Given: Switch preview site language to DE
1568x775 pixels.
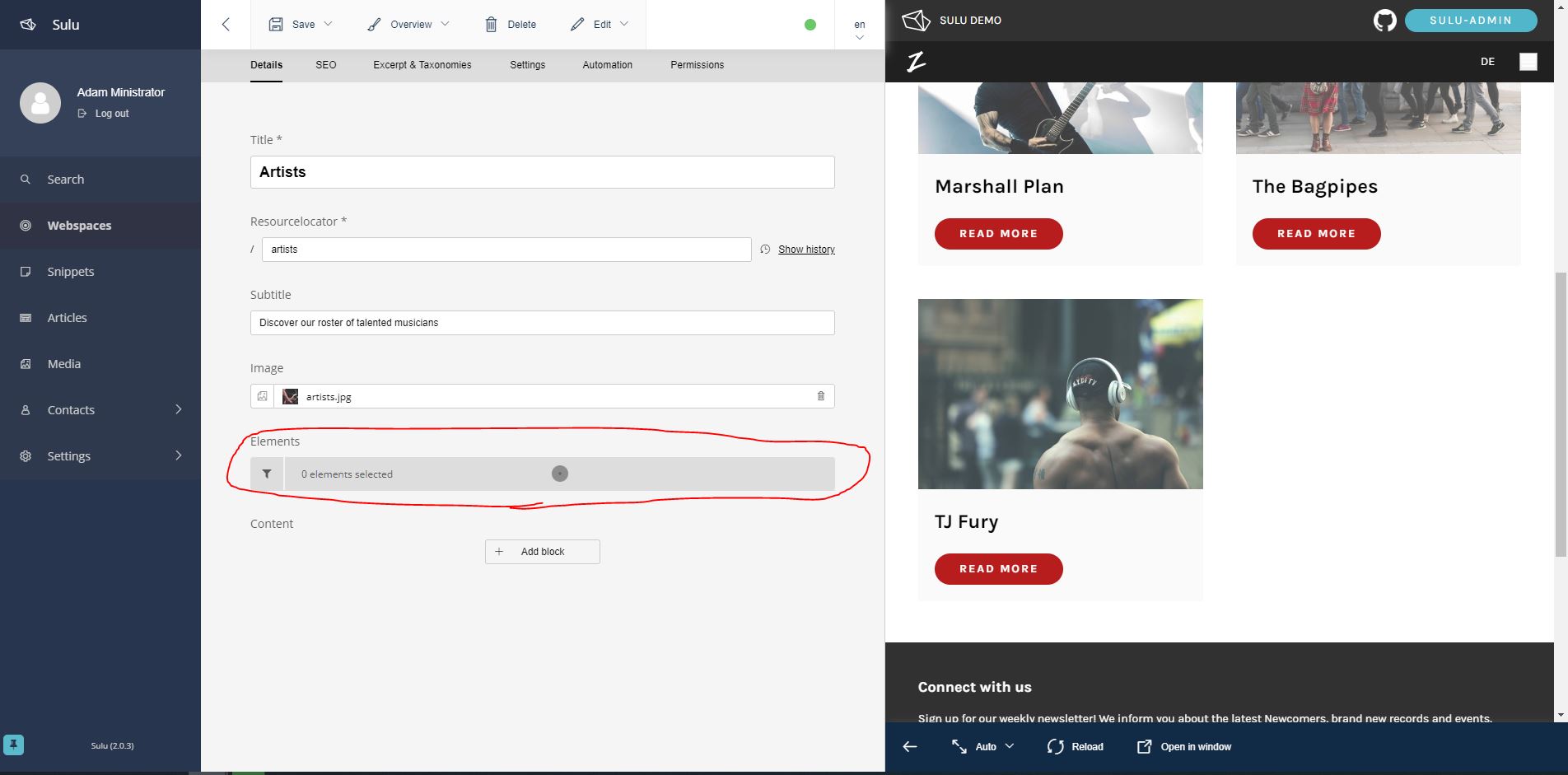Looking at the screenshot, I should (x=1487, y=62).
